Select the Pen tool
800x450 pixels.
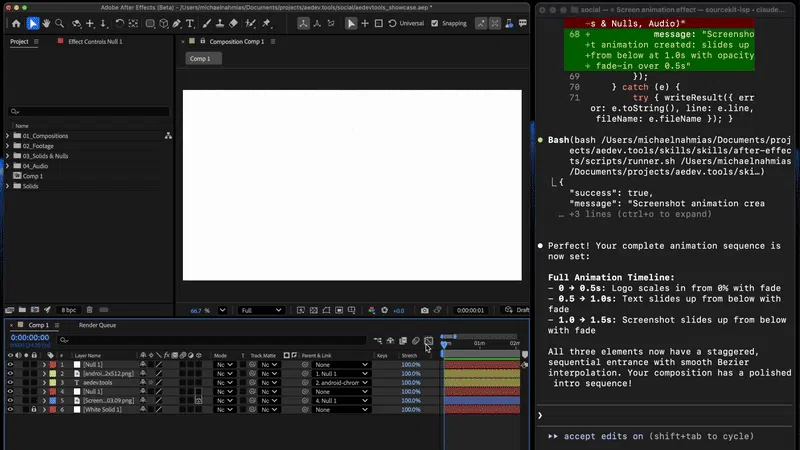tap(177, 23)
